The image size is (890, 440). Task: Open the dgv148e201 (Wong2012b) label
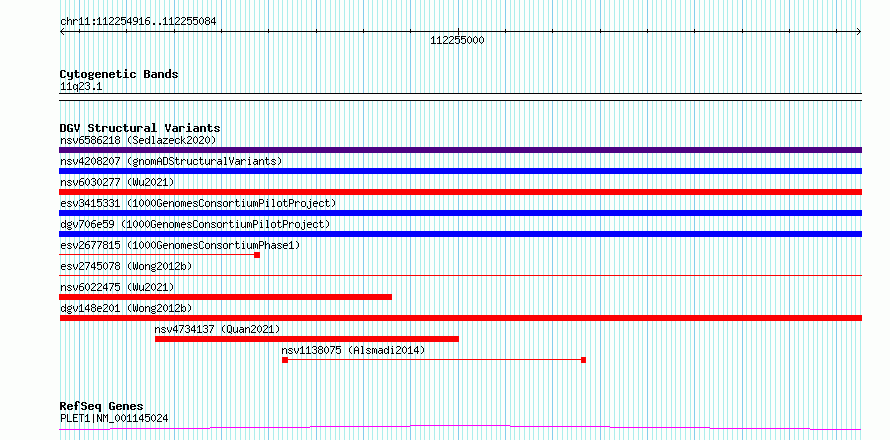coord(126,308)
